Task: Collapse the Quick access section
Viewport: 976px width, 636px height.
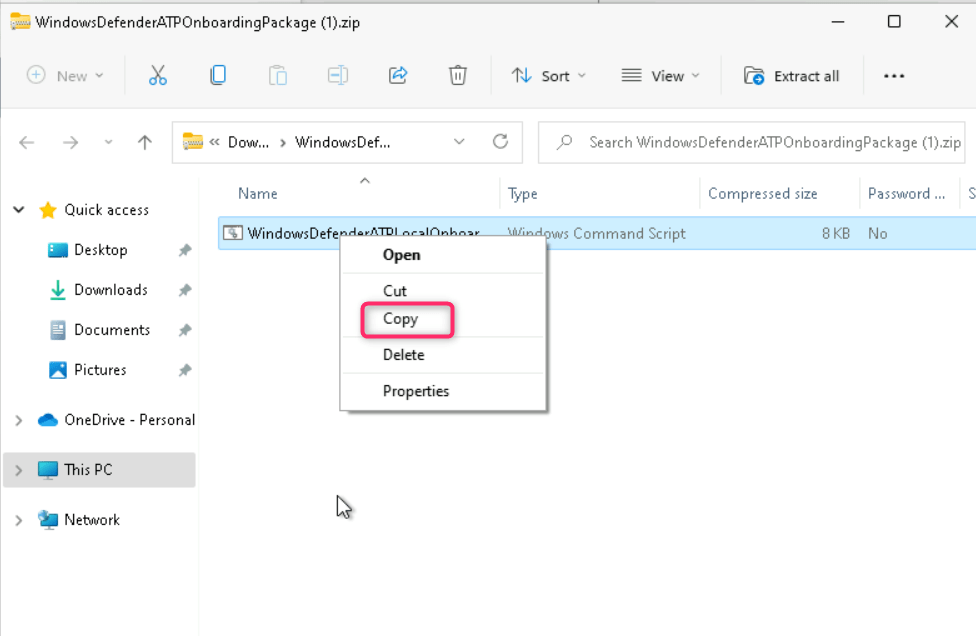Action: click(x=19, y=210)
